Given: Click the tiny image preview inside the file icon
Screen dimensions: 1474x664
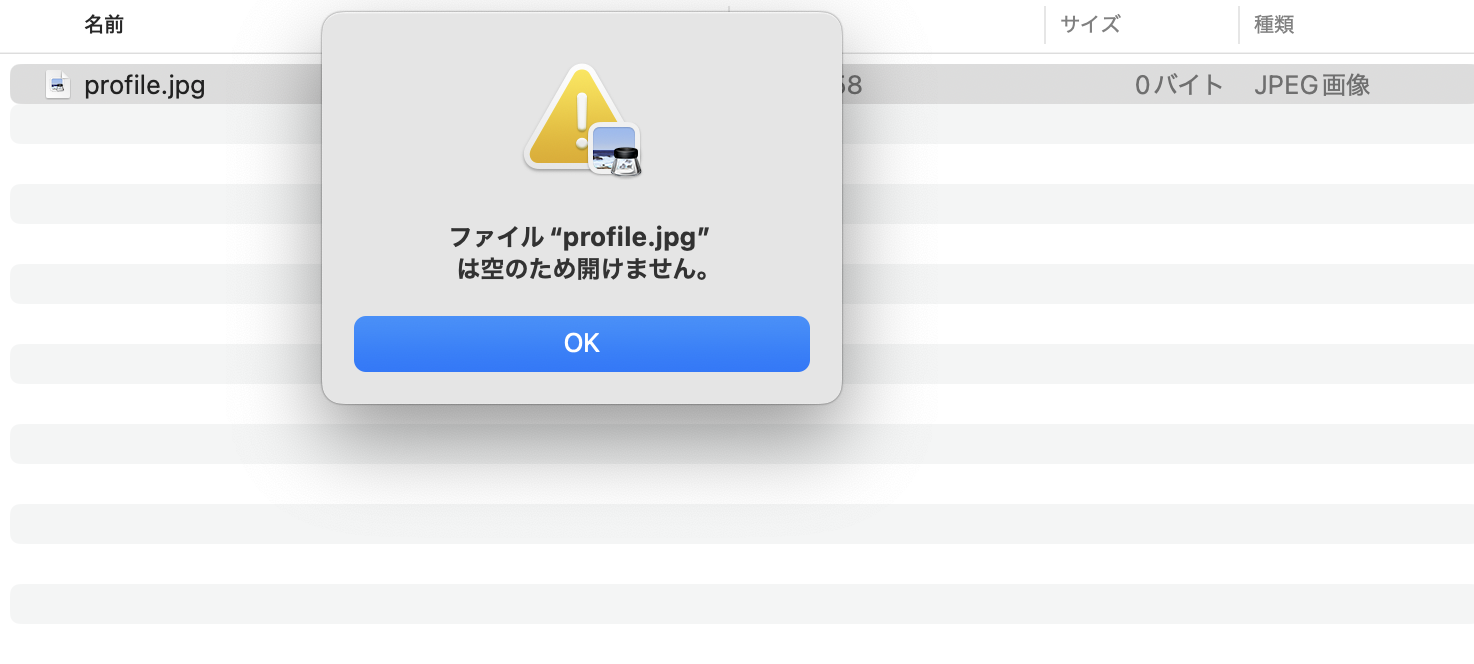Looking at the screenshot, I should (55, 87).
